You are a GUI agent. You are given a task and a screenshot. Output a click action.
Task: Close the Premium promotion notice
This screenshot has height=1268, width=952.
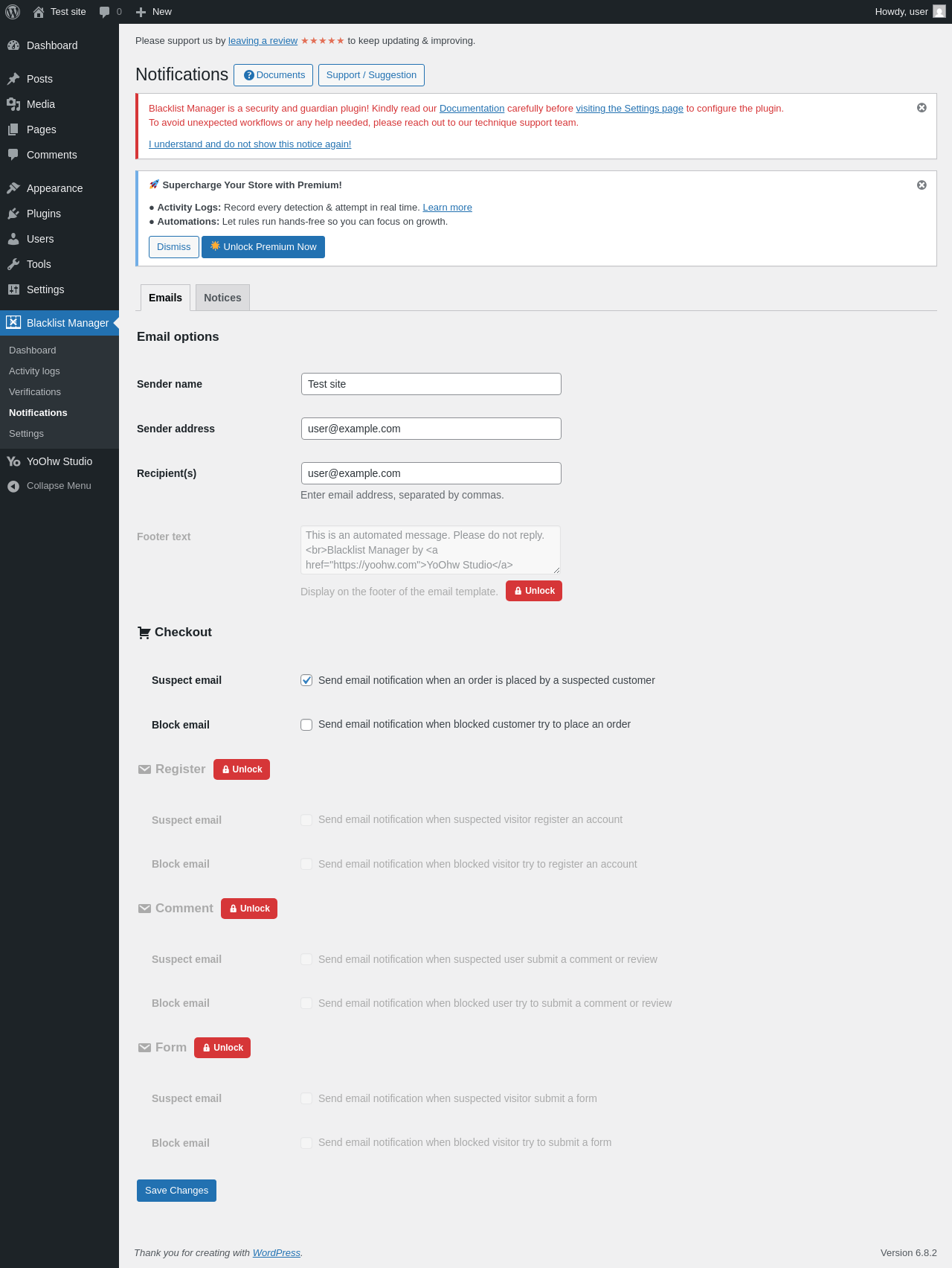[x=922, y=185]
